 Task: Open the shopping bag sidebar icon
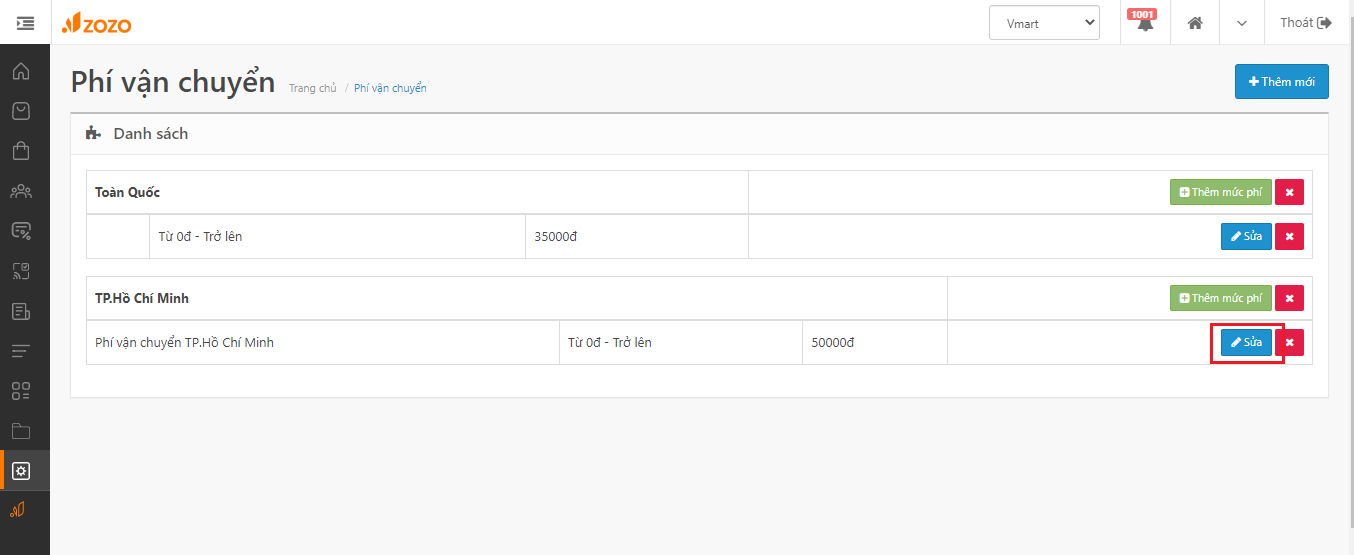click(x=21, y=151)
